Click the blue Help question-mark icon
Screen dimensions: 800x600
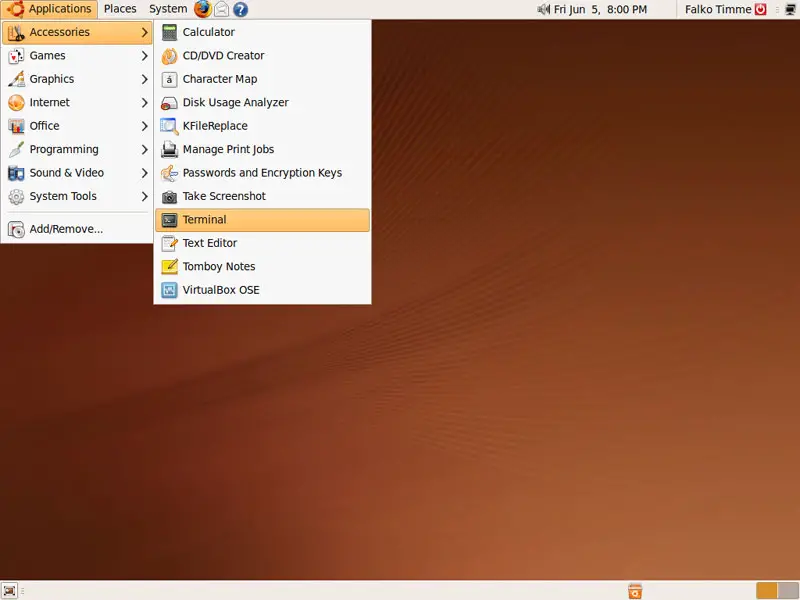[240, 9]
